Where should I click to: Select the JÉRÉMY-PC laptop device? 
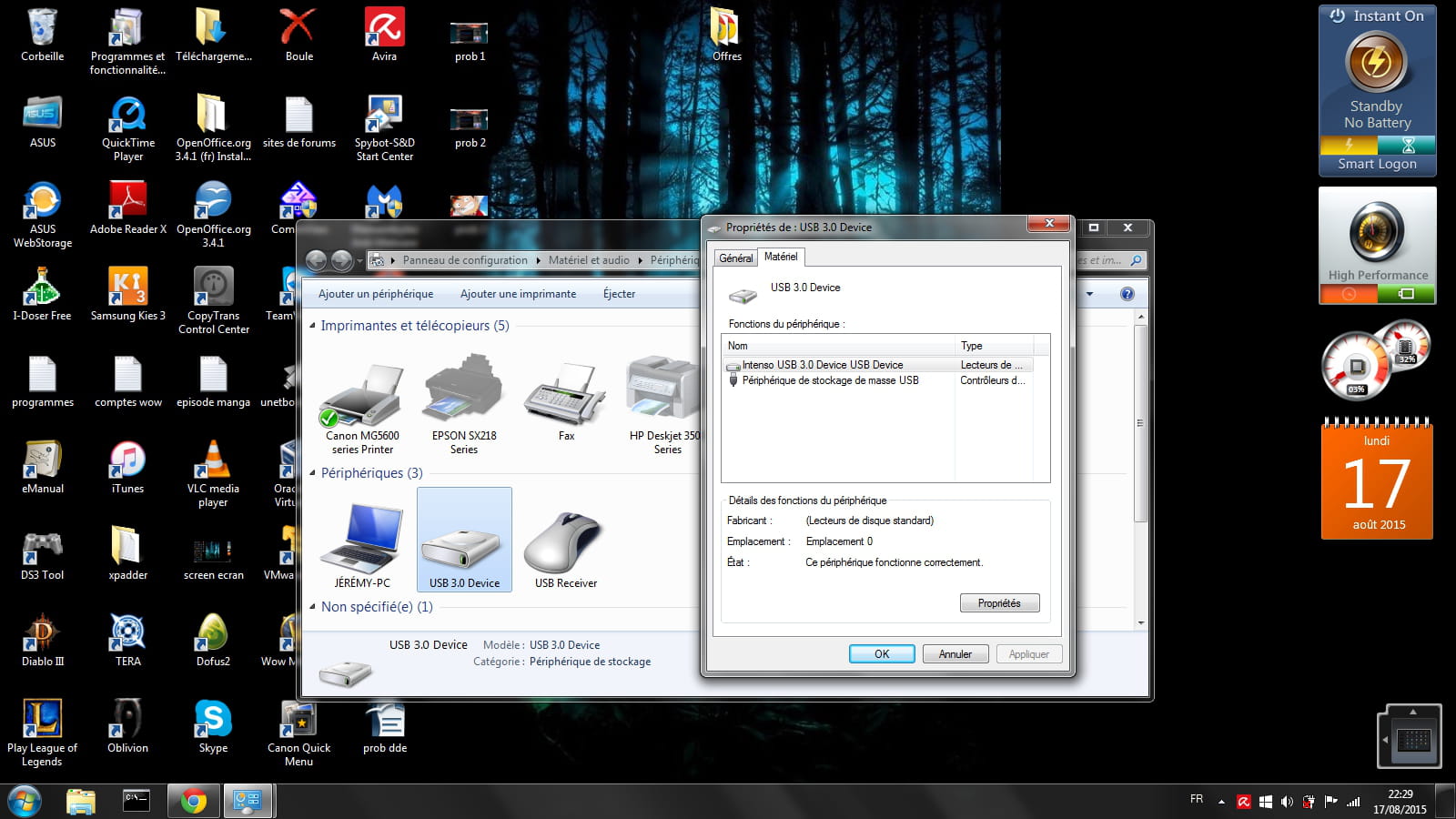coord(361,538)
